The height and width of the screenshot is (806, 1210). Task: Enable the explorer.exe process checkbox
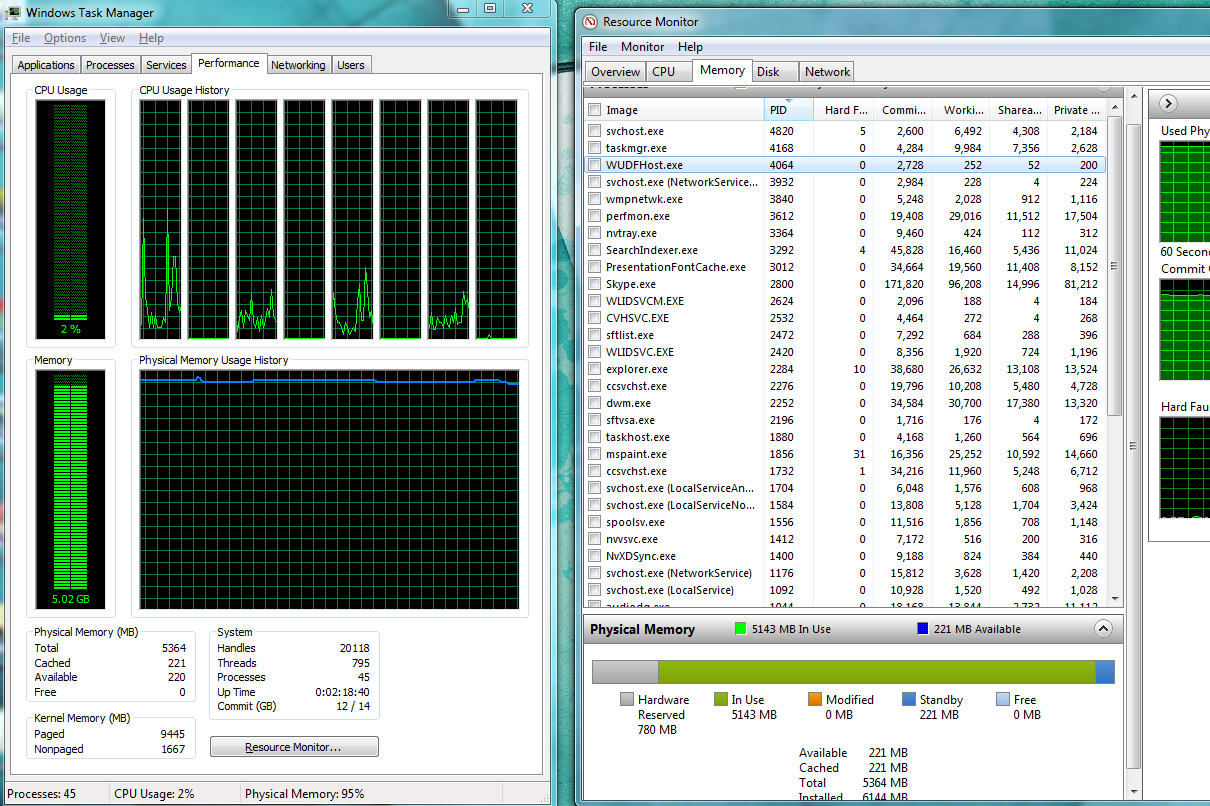(x=595, y=369)
